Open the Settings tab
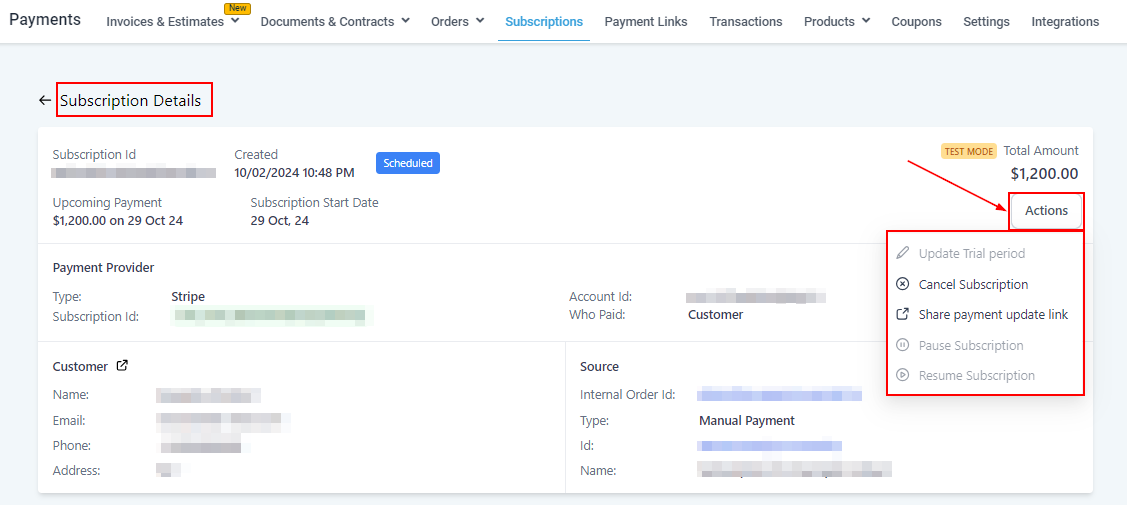 pos(986,21)
